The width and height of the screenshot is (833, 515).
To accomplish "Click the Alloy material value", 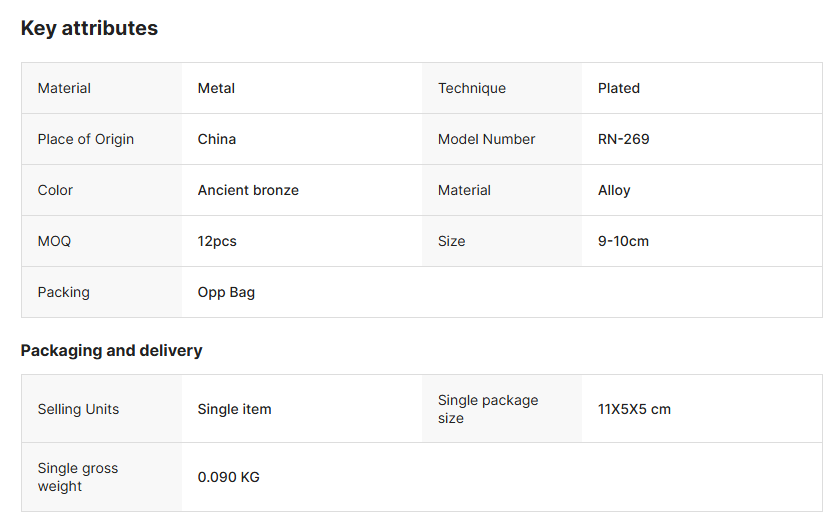I will pos(614,190).
